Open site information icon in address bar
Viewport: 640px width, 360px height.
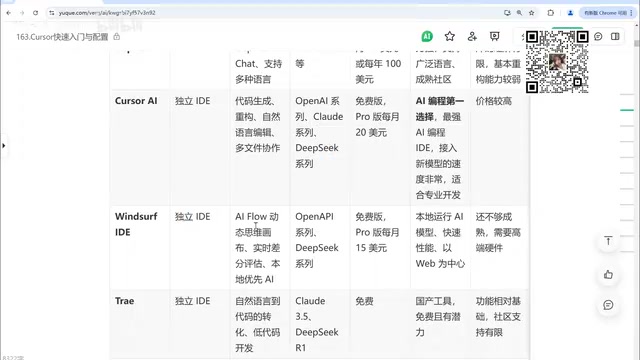pos(51,13)
